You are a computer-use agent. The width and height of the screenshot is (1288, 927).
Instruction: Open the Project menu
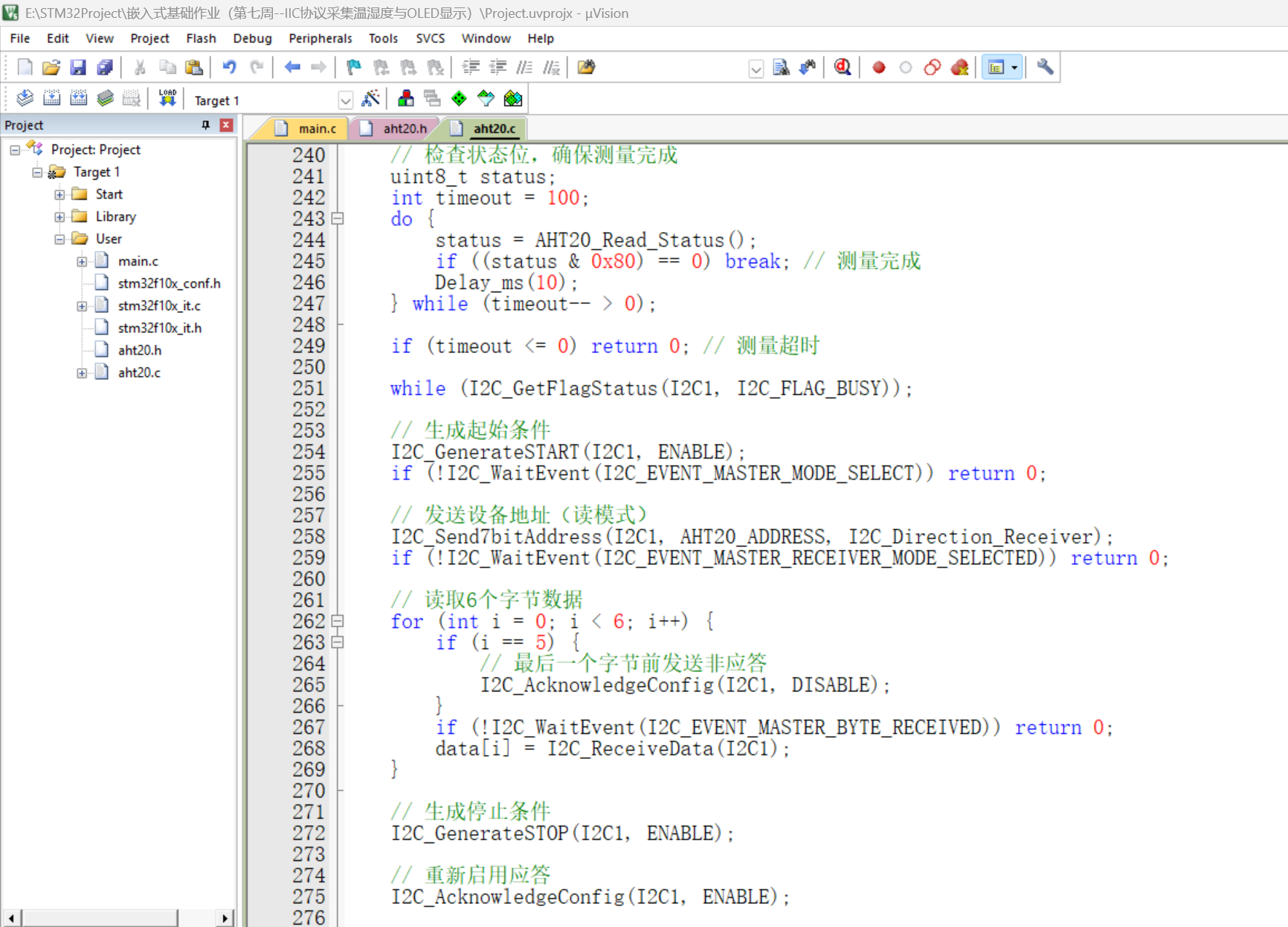(x=149, y=39)
